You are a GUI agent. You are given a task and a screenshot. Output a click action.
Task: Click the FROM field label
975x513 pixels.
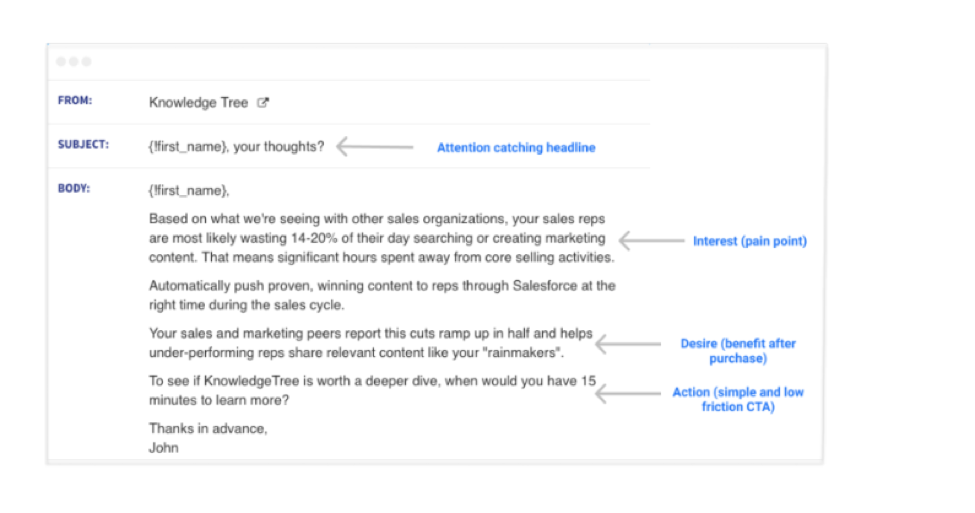[x=74, y=101]
